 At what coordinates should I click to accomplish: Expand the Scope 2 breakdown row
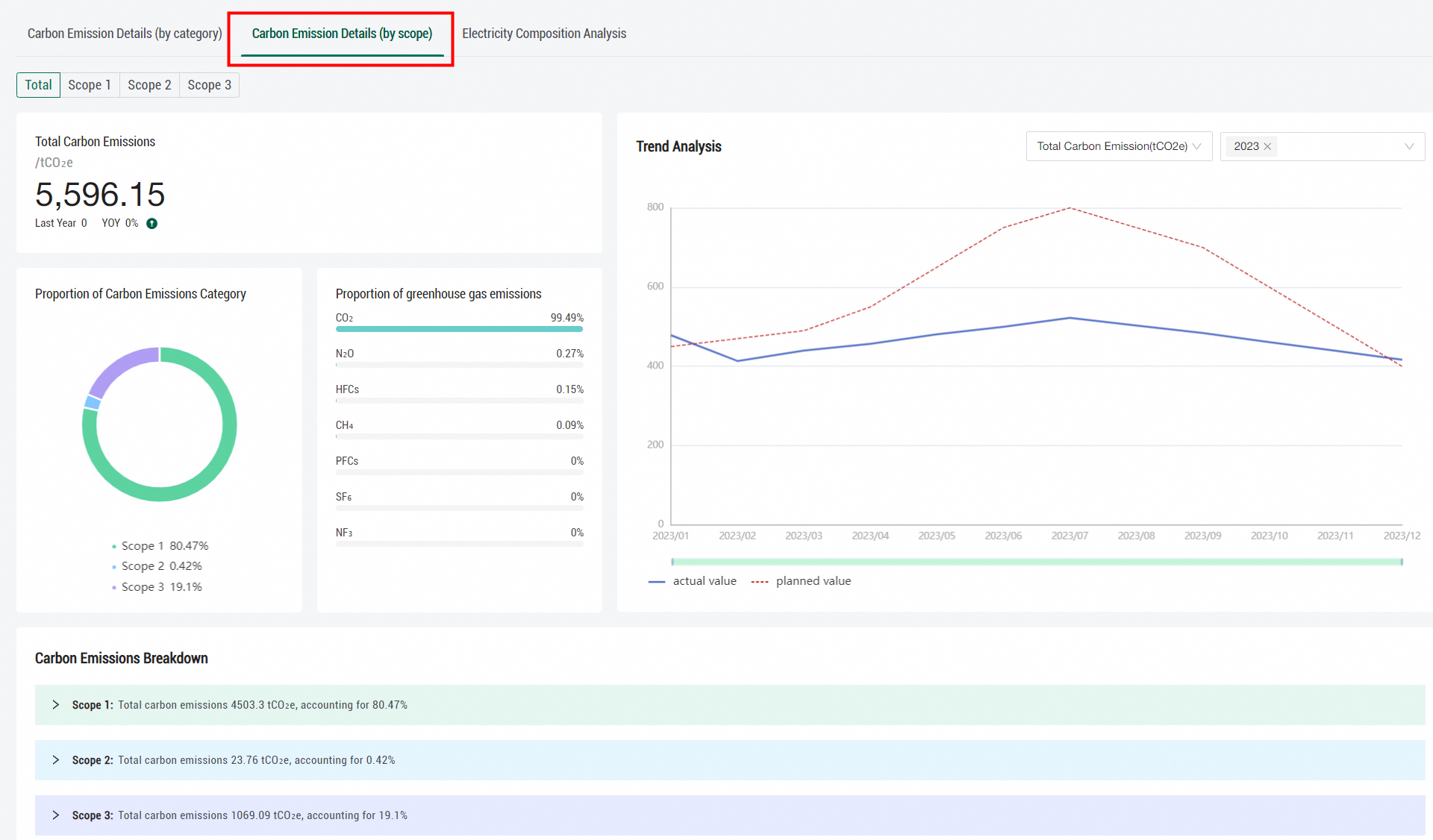click(x=56, y=760)
